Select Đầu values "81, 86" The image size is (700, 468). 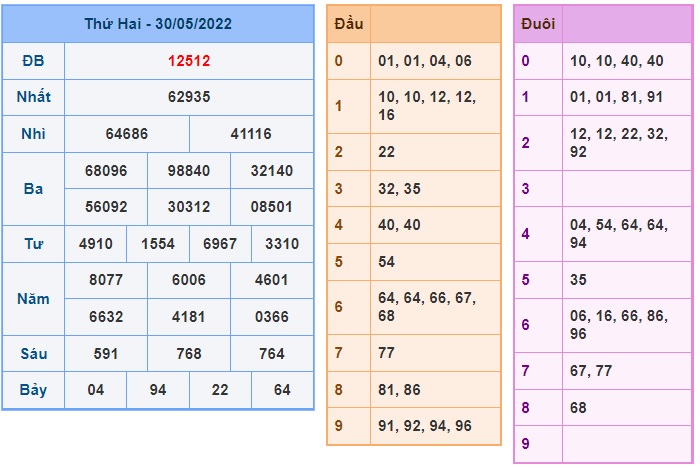point(400,390)
